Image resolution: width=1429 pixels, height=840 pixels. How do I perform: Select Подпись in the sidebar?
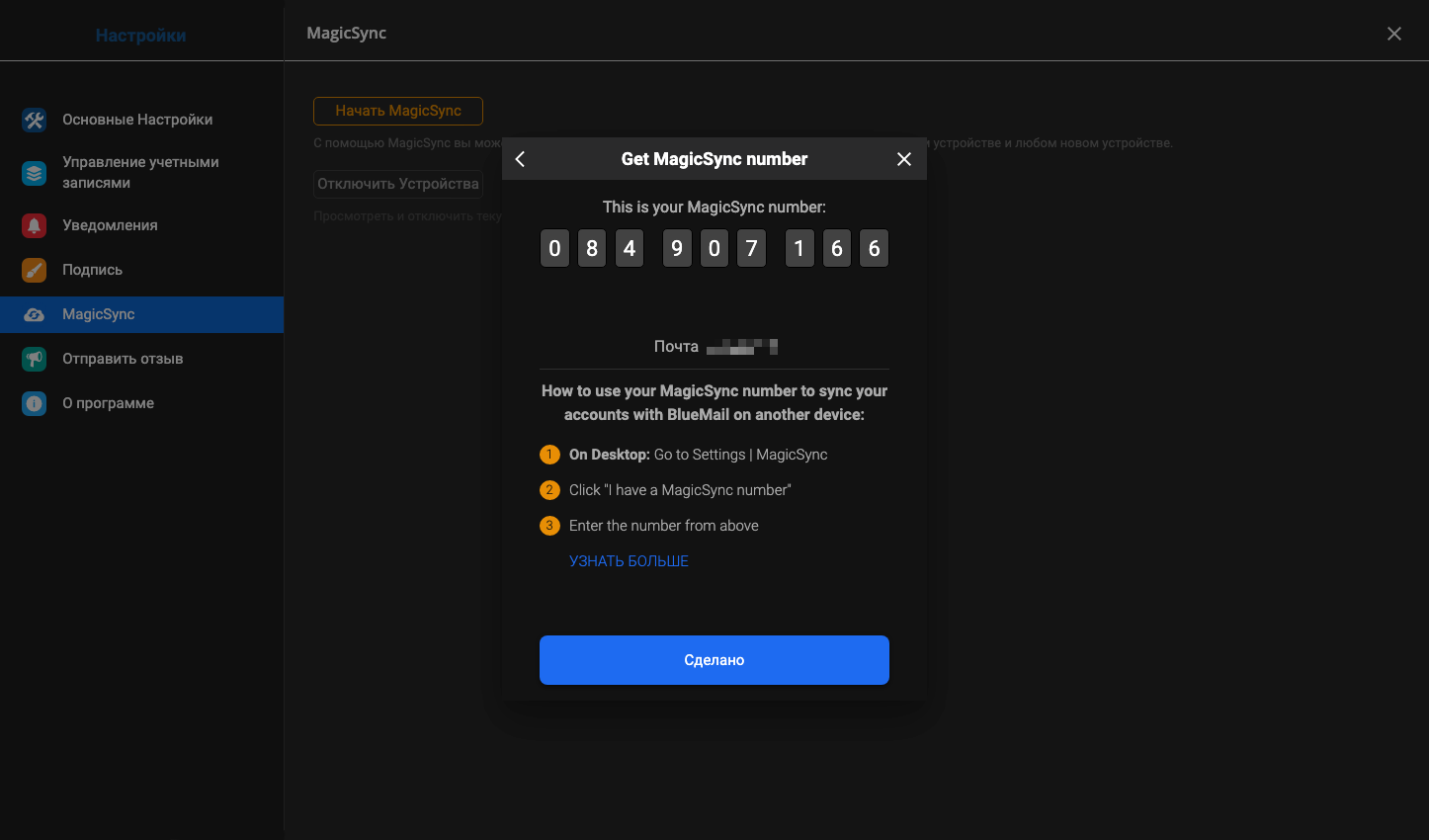click(142, 270)
